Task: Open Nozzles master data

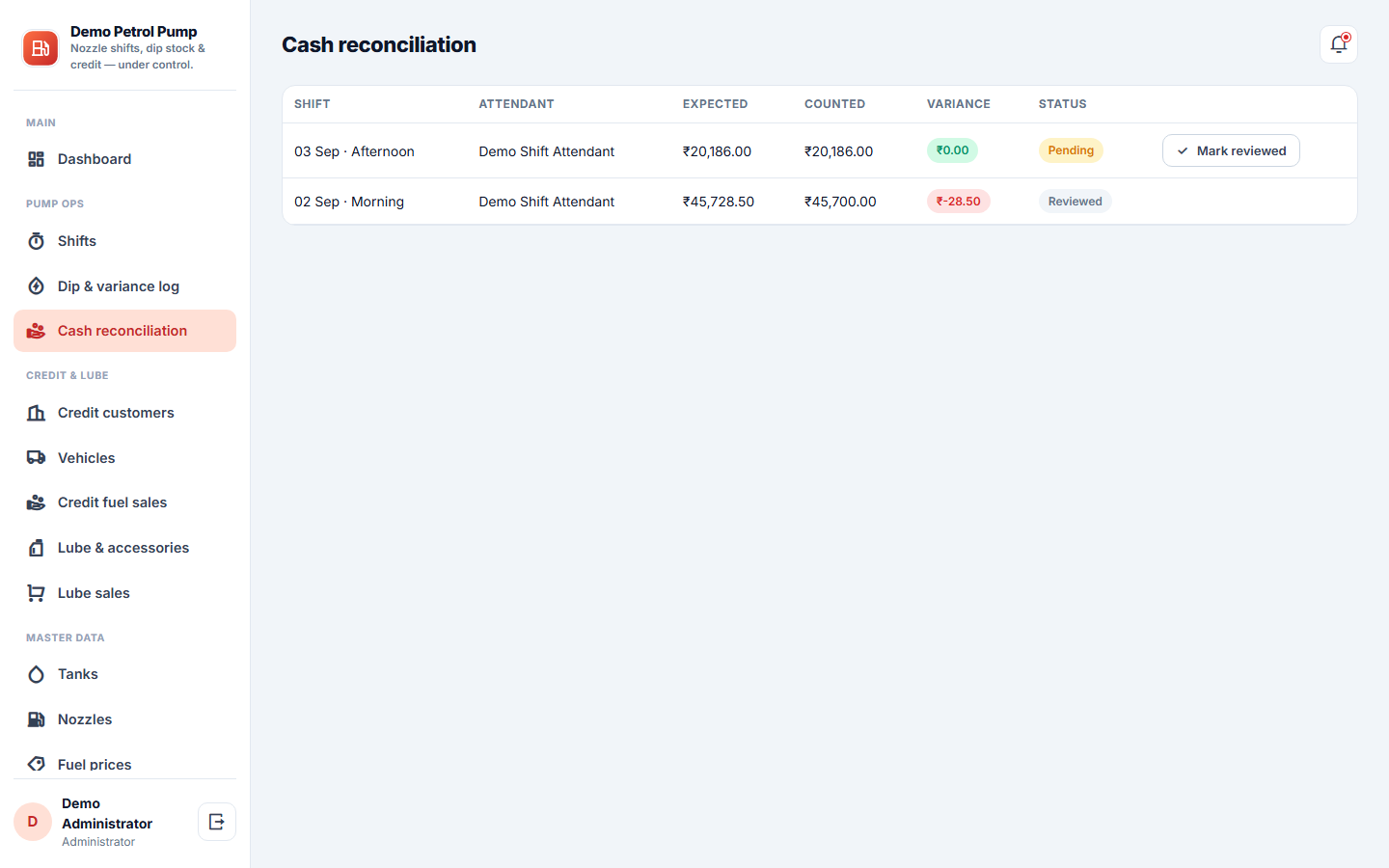Action: (124, 719)
